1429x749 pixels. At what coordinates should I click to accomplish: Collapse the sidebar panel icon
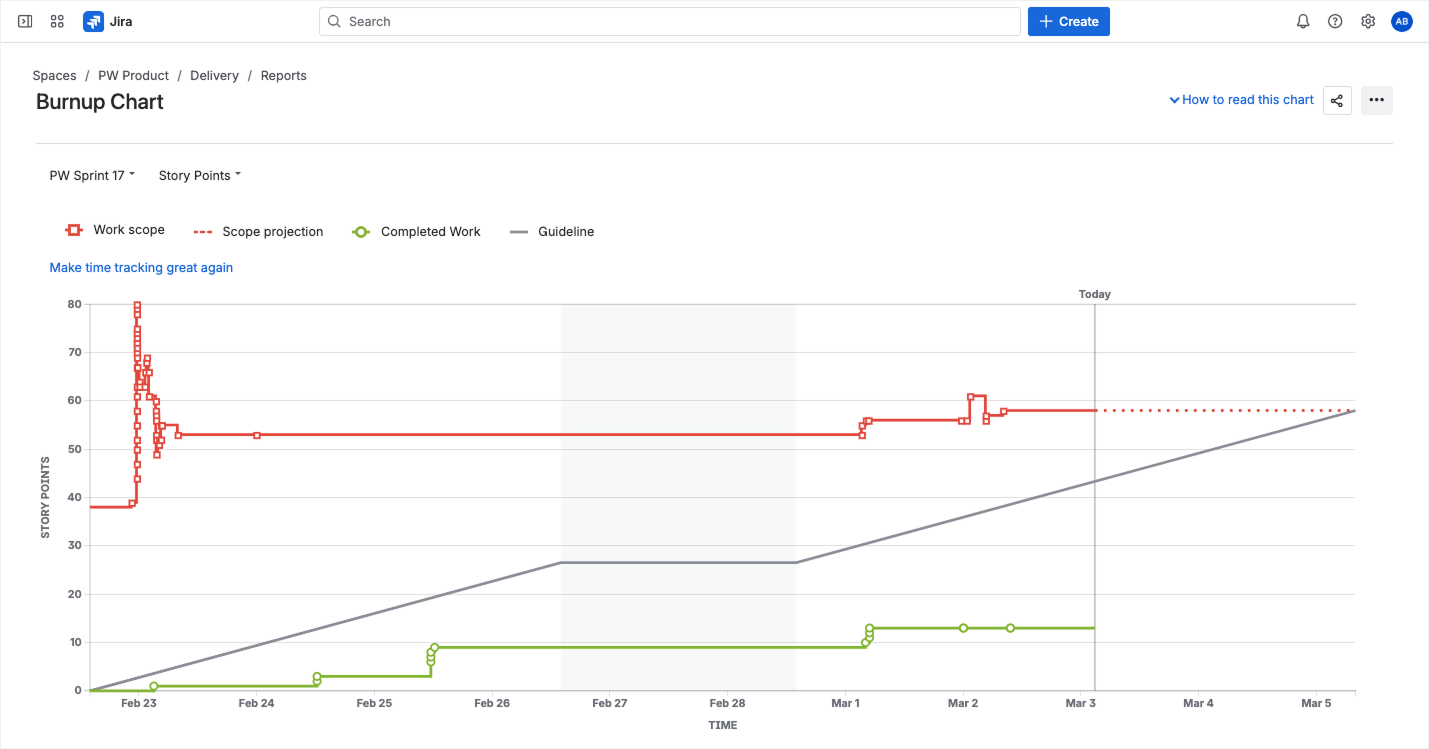tap(25, 21)
